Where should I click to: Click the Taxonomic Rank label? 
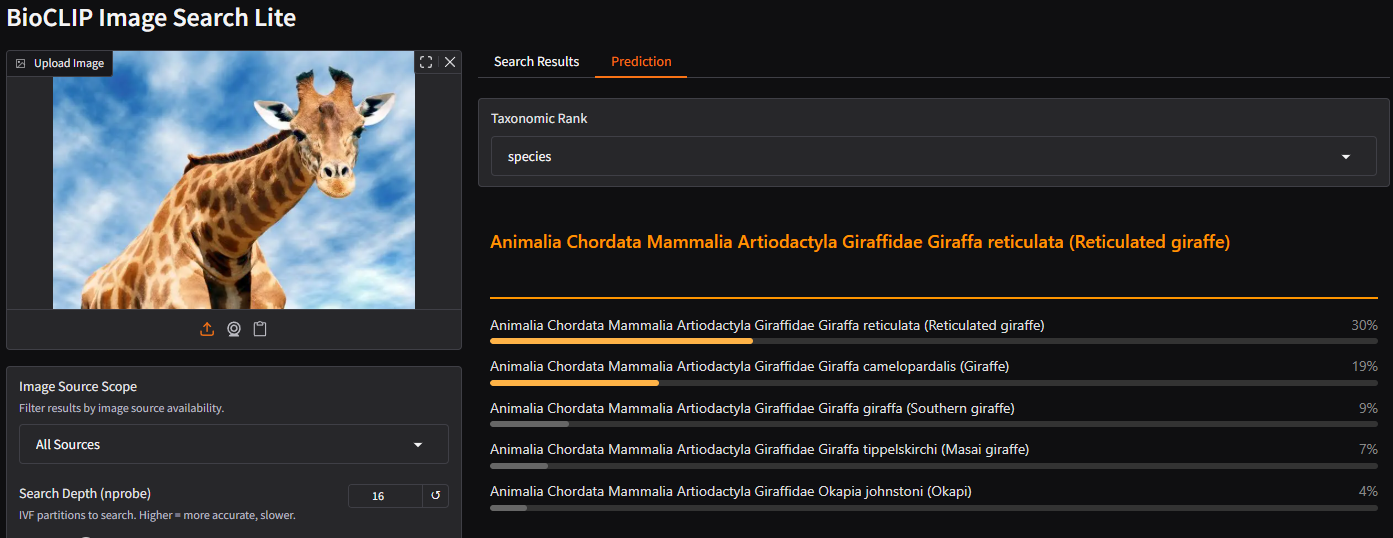539,118
